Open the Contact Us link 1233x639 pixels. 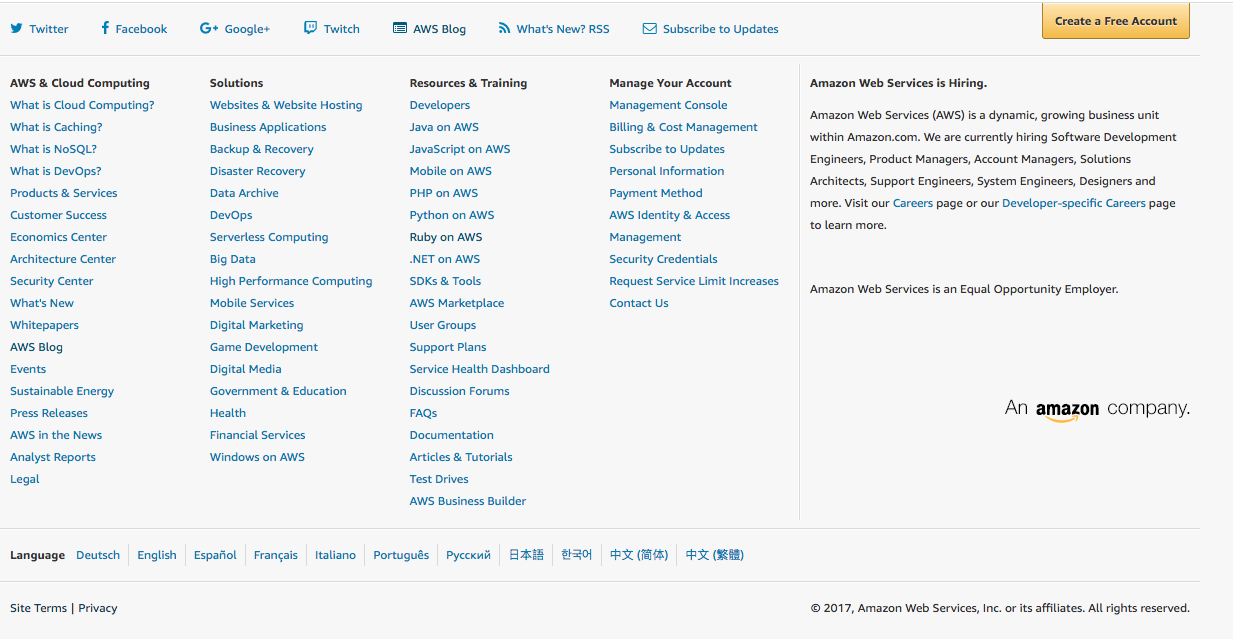point(639,303)
